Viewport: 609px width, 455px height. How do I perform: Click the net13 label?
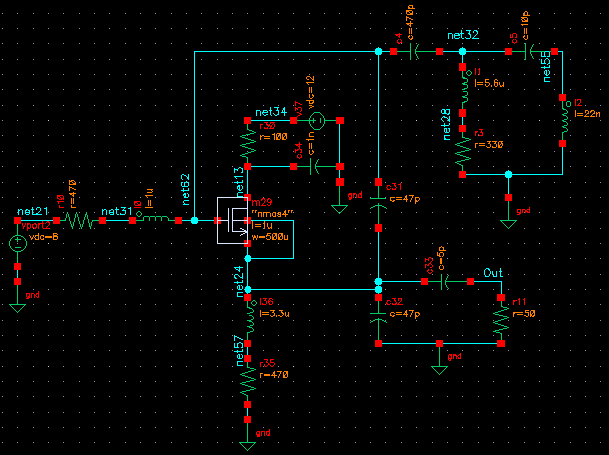[239, 181]
